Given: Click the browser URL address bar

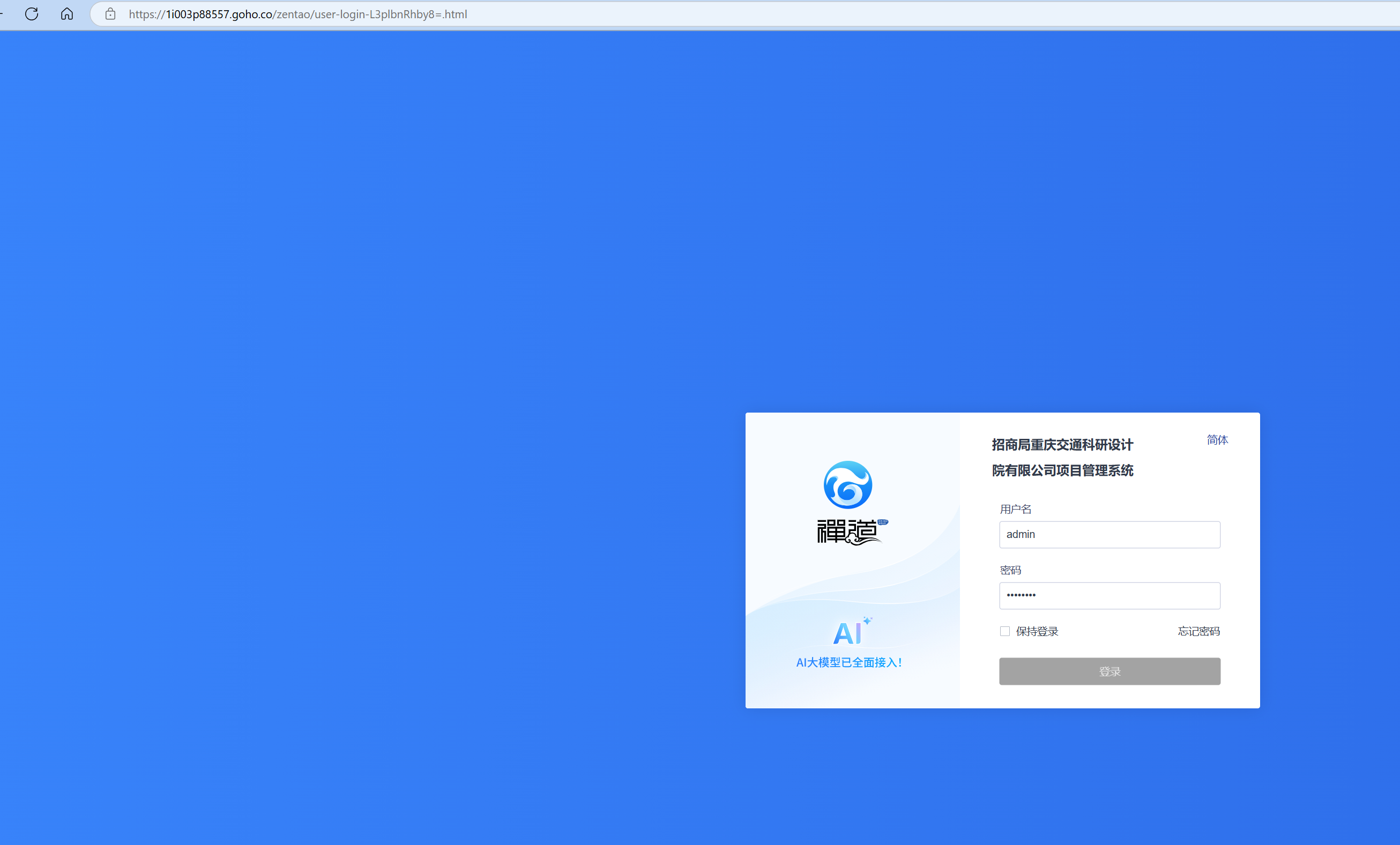Looking at the screenshot, I should click(682, 13).
